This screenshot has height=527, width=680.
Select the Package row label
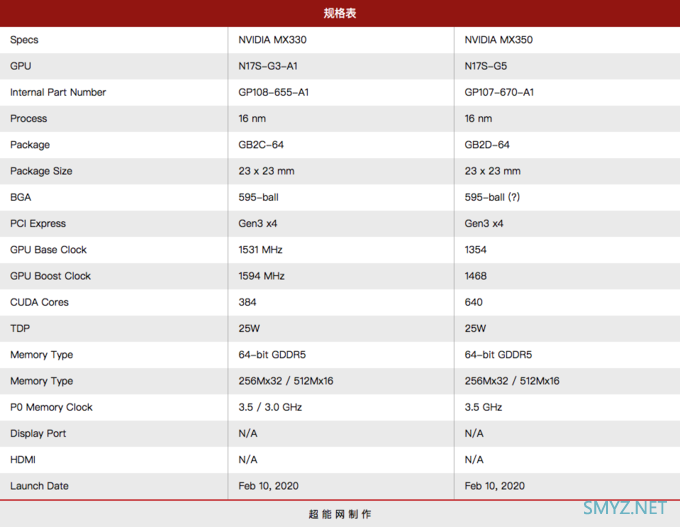[x=30, y=145]
